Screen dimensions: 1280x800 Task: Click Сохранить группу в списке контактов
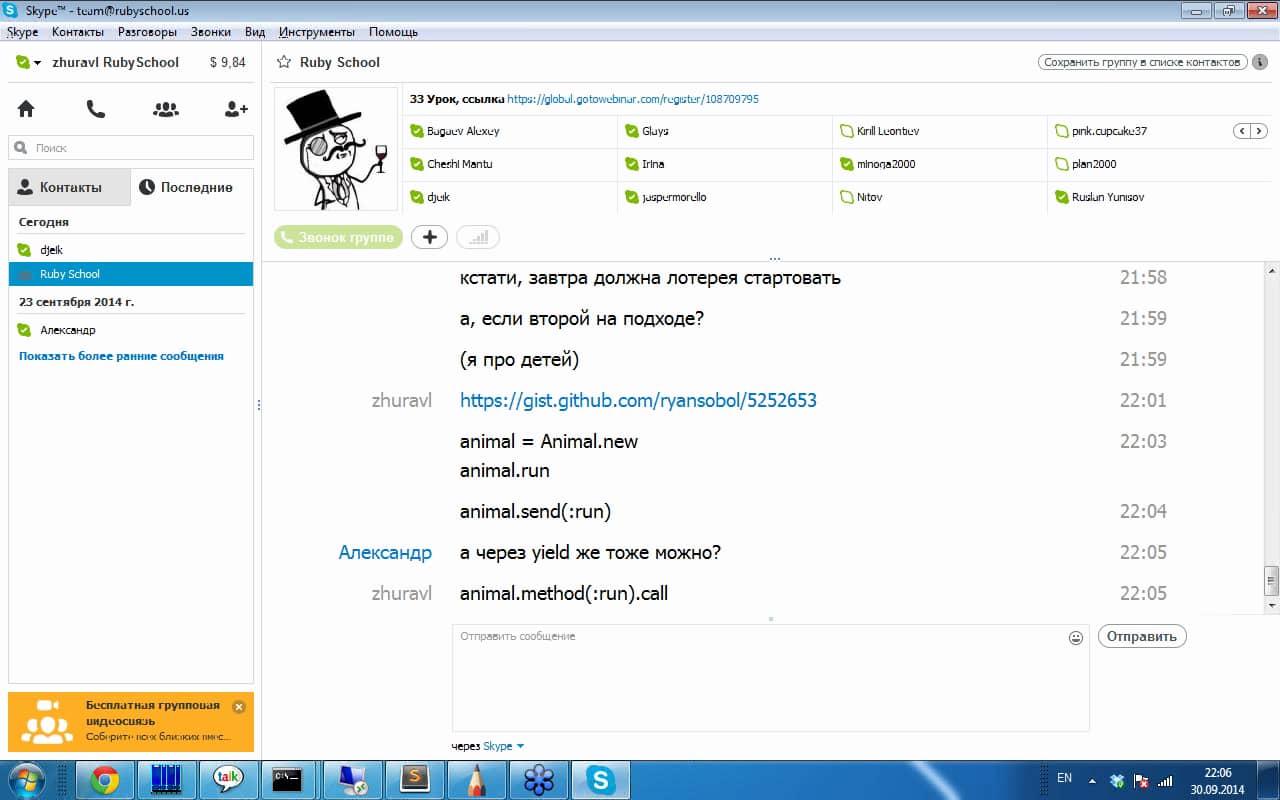click(1142, 62)
